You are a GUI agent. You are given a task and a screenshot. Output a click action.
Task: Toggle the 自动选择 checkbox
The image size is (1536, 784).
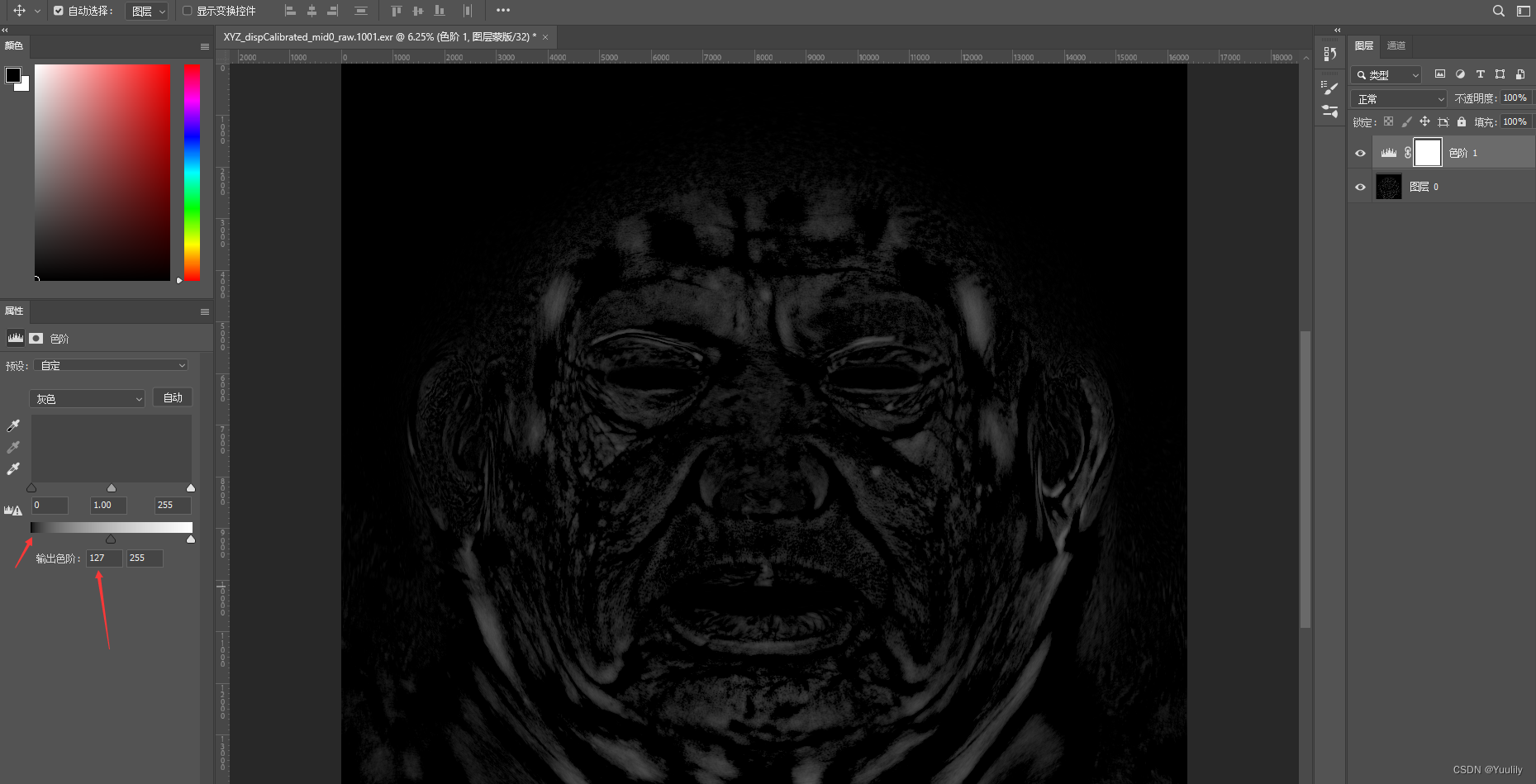pos(58,11)
